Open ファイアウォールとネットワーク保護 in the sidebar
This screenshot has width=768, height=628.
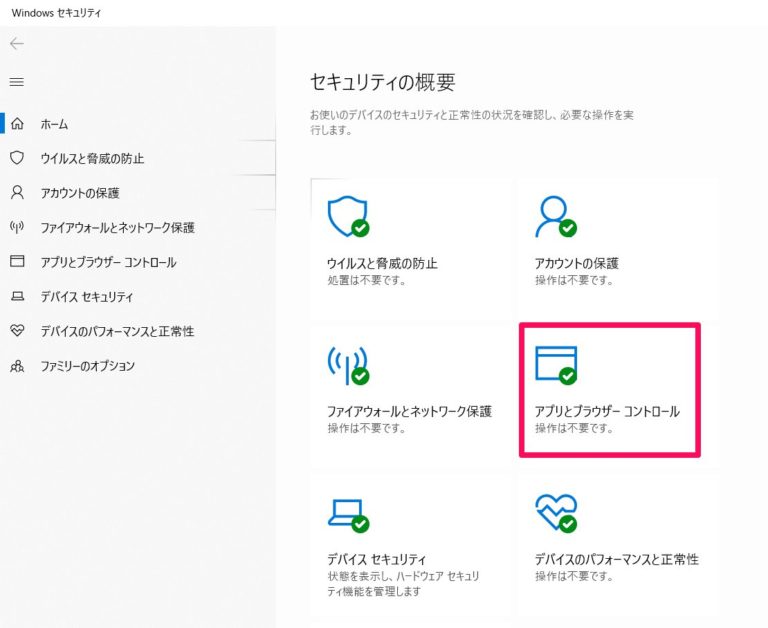click(x=118, y=227)
